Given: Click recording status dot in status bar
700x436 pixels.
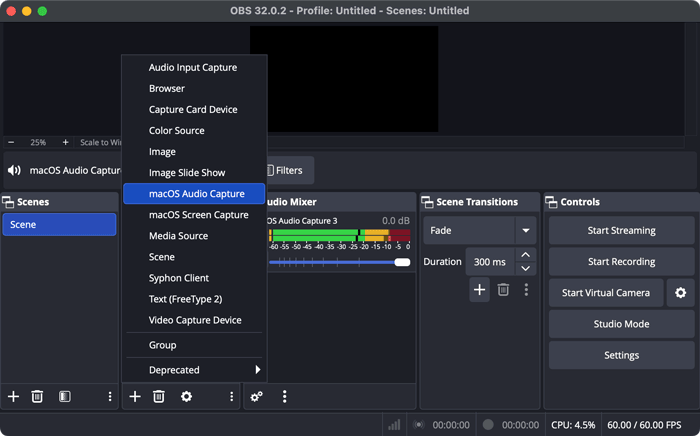Looking at the screenshot, I should (x=488, y=424).
